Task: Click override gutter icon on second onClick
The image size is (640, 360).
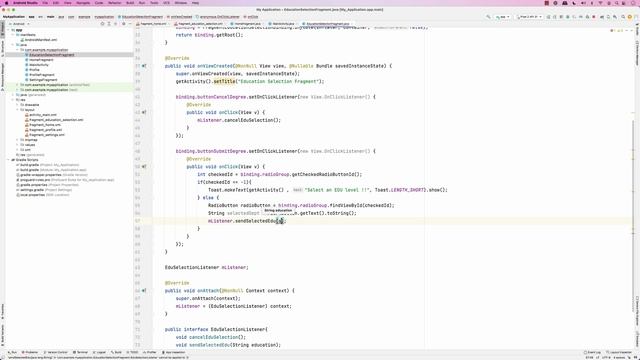Action: (144, 167)
